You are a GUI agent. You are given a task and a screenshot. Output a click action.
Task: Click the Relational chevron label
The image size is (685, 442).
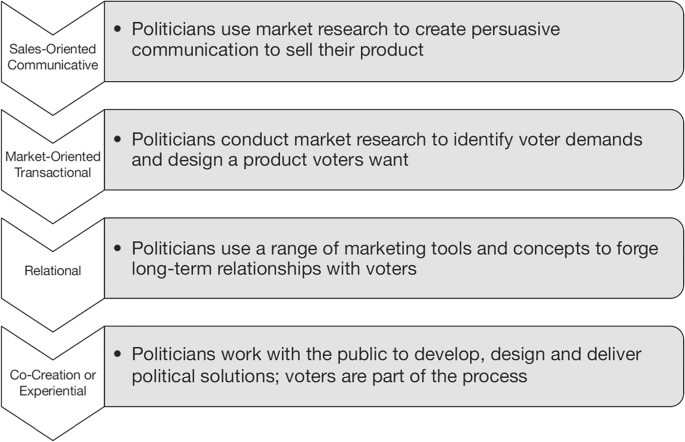(x=53, y=271)
